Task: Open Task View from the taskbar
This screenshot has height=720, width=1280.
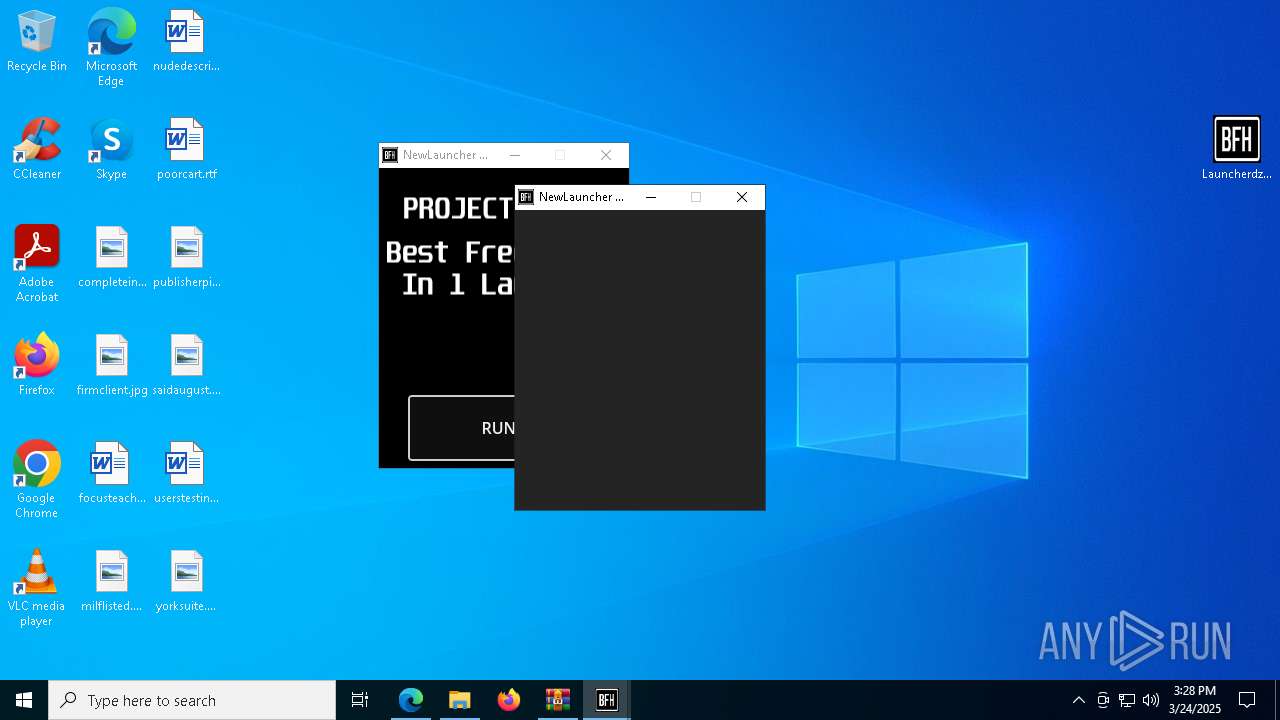Action: click(x=360, y=700)
